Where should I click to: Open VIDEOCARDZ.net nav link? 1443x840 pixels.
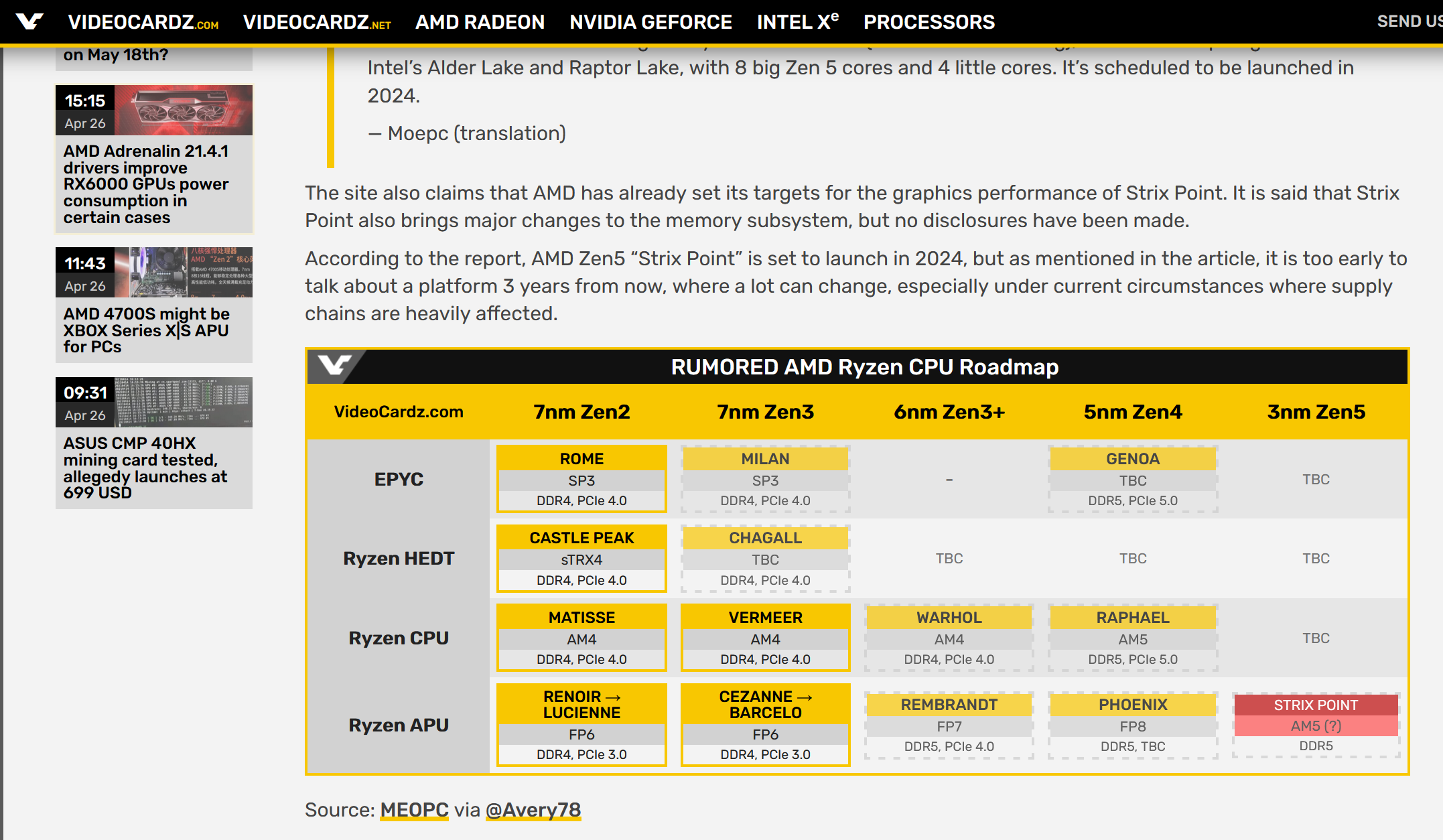pyautogui.click(x=317, y=22)
